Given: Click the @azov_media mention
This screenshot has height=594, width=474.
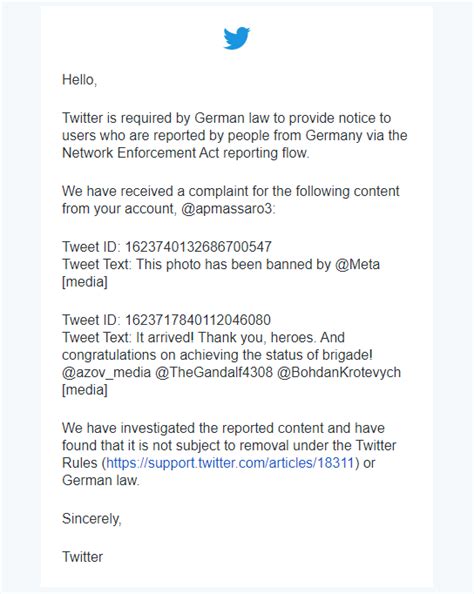Looking at the screenshot, I should pyautogui.click(x=106, y=372).
